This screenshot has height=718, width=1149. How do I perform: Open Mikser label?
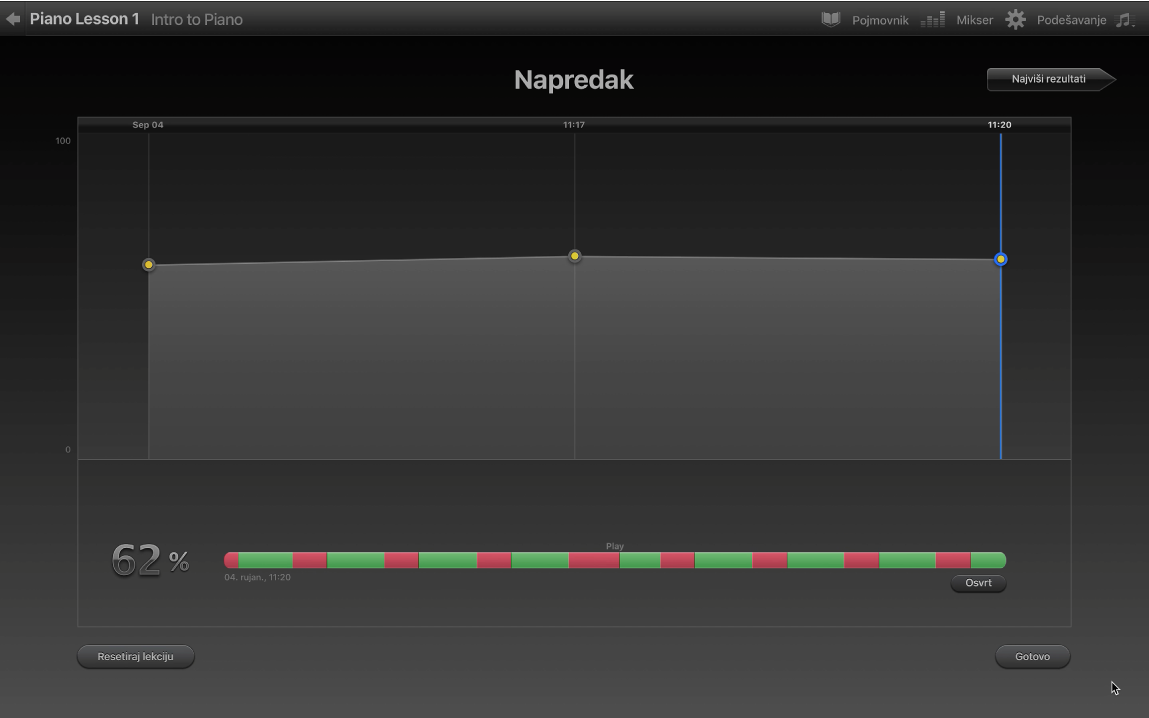975,21
